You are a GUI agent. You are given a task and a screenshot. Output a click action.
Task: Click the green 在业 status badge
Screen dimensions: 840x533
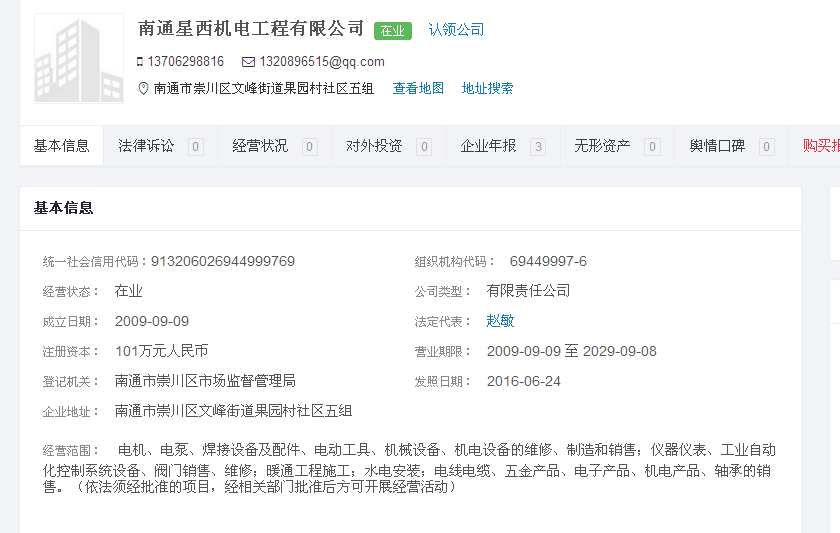pyautogui.click(x=393, y=31)
